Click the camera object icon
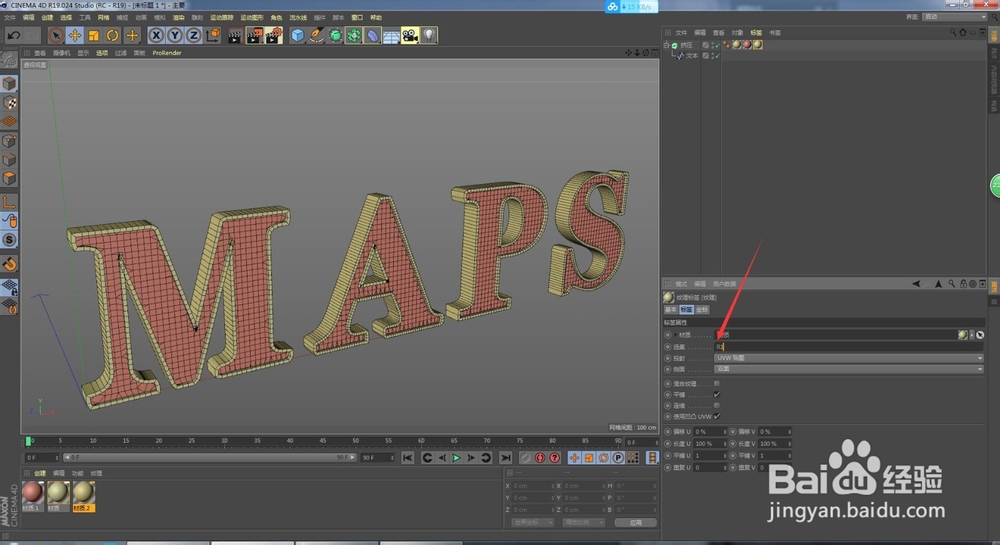Viewport: 1000px width, 545px height. tap(409, 35)
